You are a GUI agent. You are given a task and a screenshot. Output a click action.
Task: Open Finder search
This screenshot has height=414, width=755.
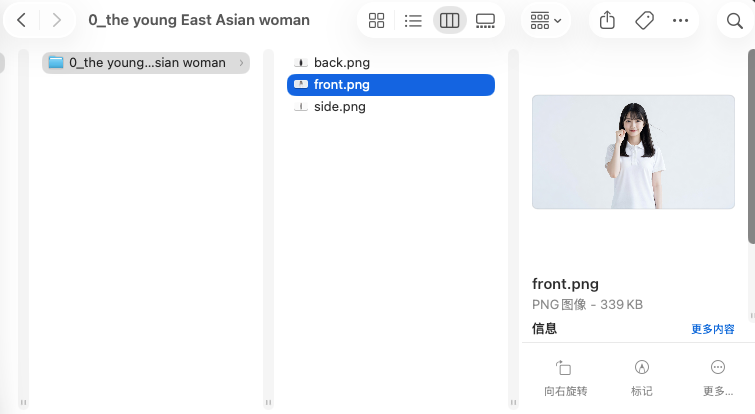pyautogui.click(x=734, y=21)
